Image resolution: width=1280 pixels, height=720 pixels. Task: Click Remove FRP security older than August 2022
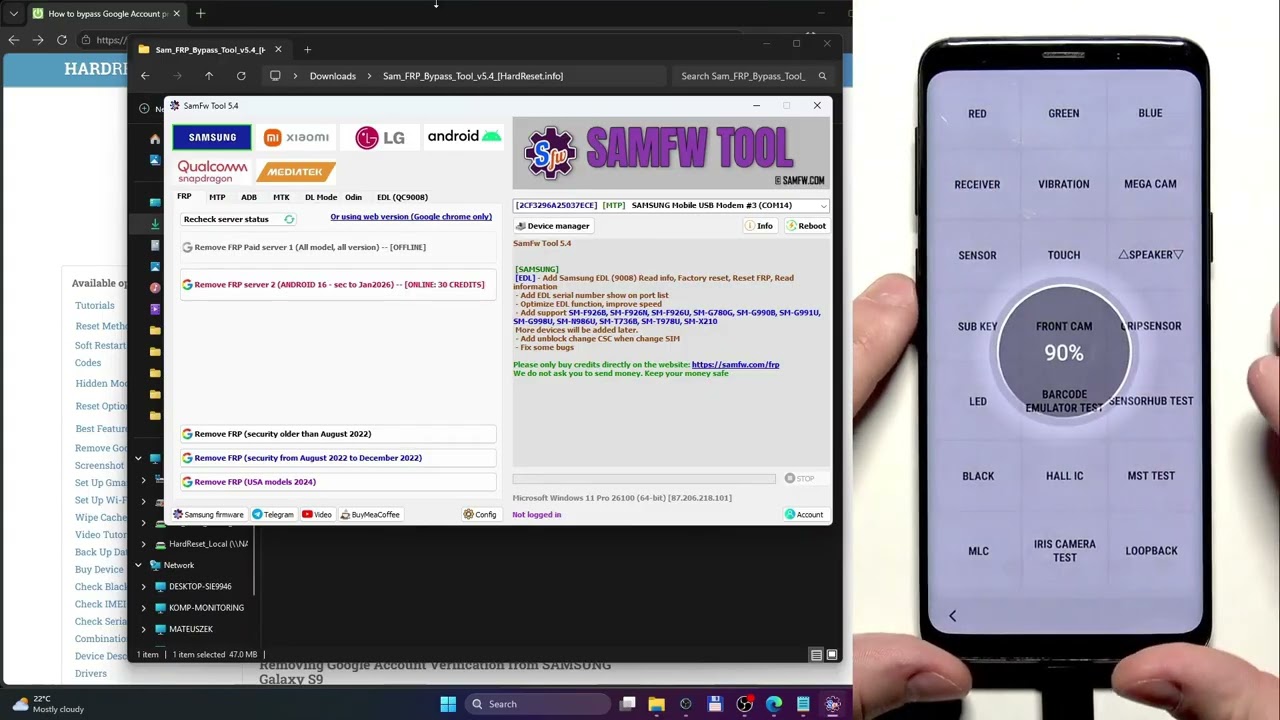pos(339,434)
